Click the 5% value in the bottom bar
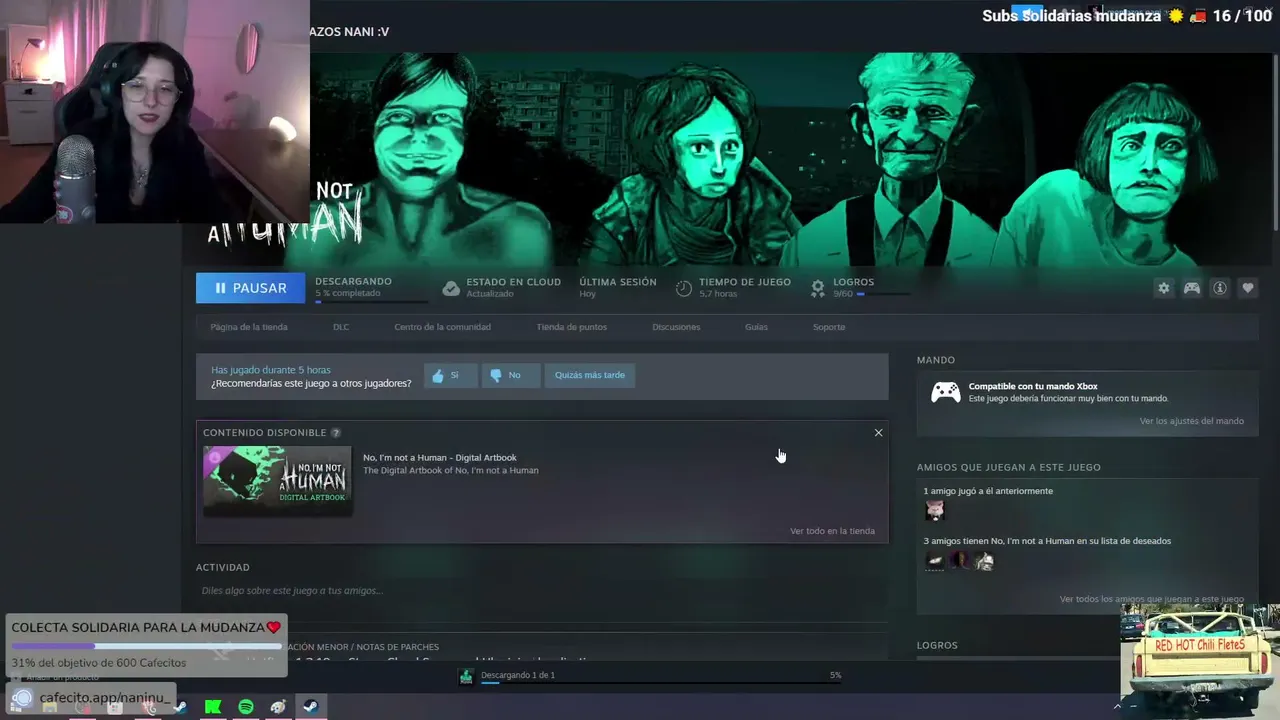Image resolution: width=1280 pixels, height=720 pixels. (x=835, y=676)
